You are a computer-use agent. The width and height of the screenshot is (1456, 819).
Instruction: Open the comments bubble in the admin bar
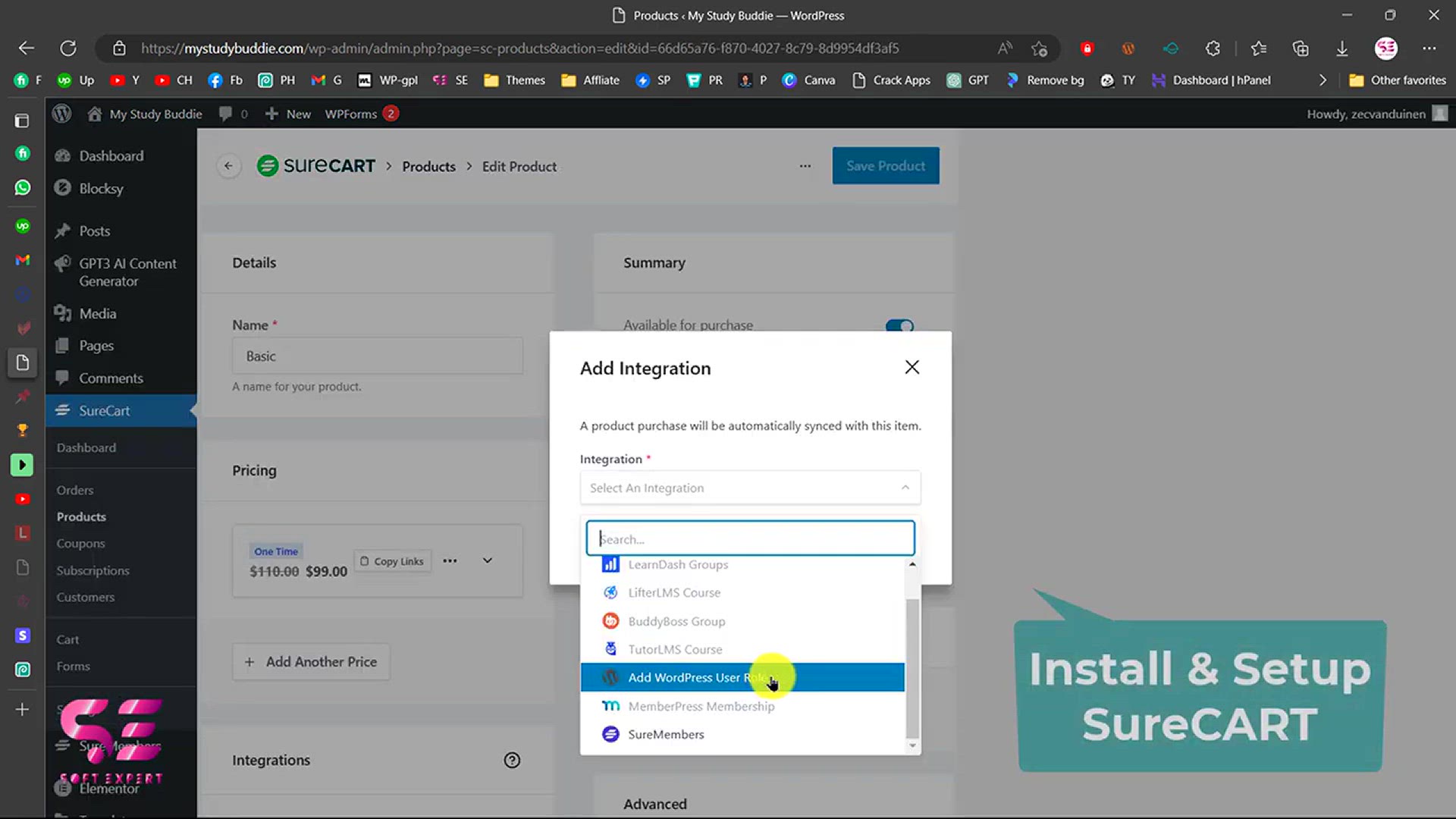[233, 114]
